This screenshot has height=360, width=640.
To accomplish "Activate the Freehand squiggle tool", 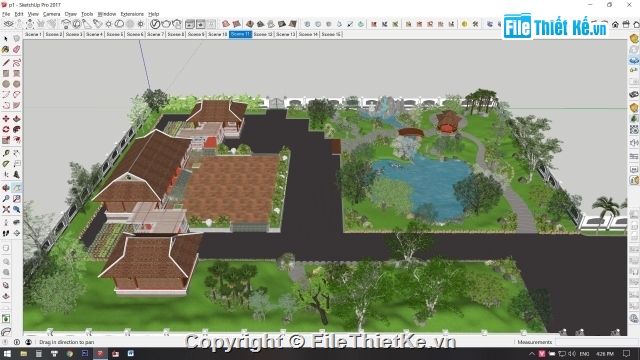I will [x=16, y=62].
